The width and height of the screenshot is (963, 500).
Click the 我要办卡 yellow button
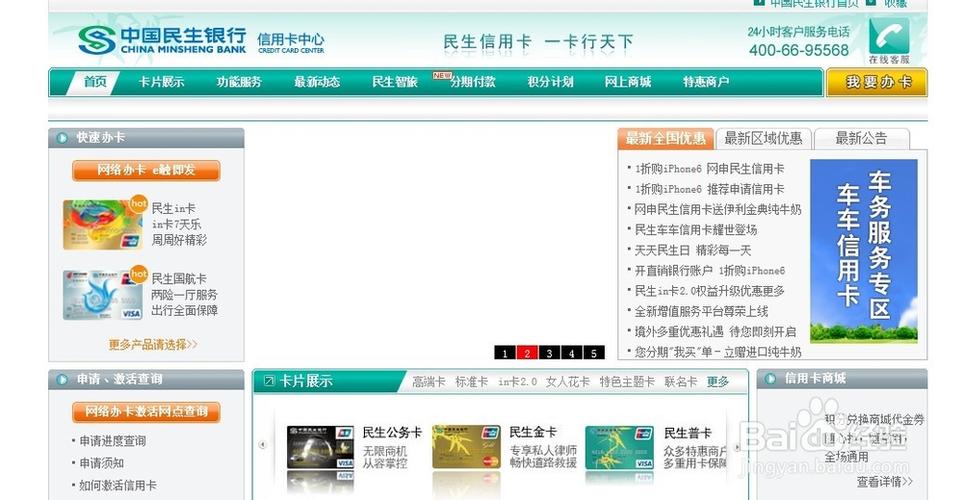[877, 82]
